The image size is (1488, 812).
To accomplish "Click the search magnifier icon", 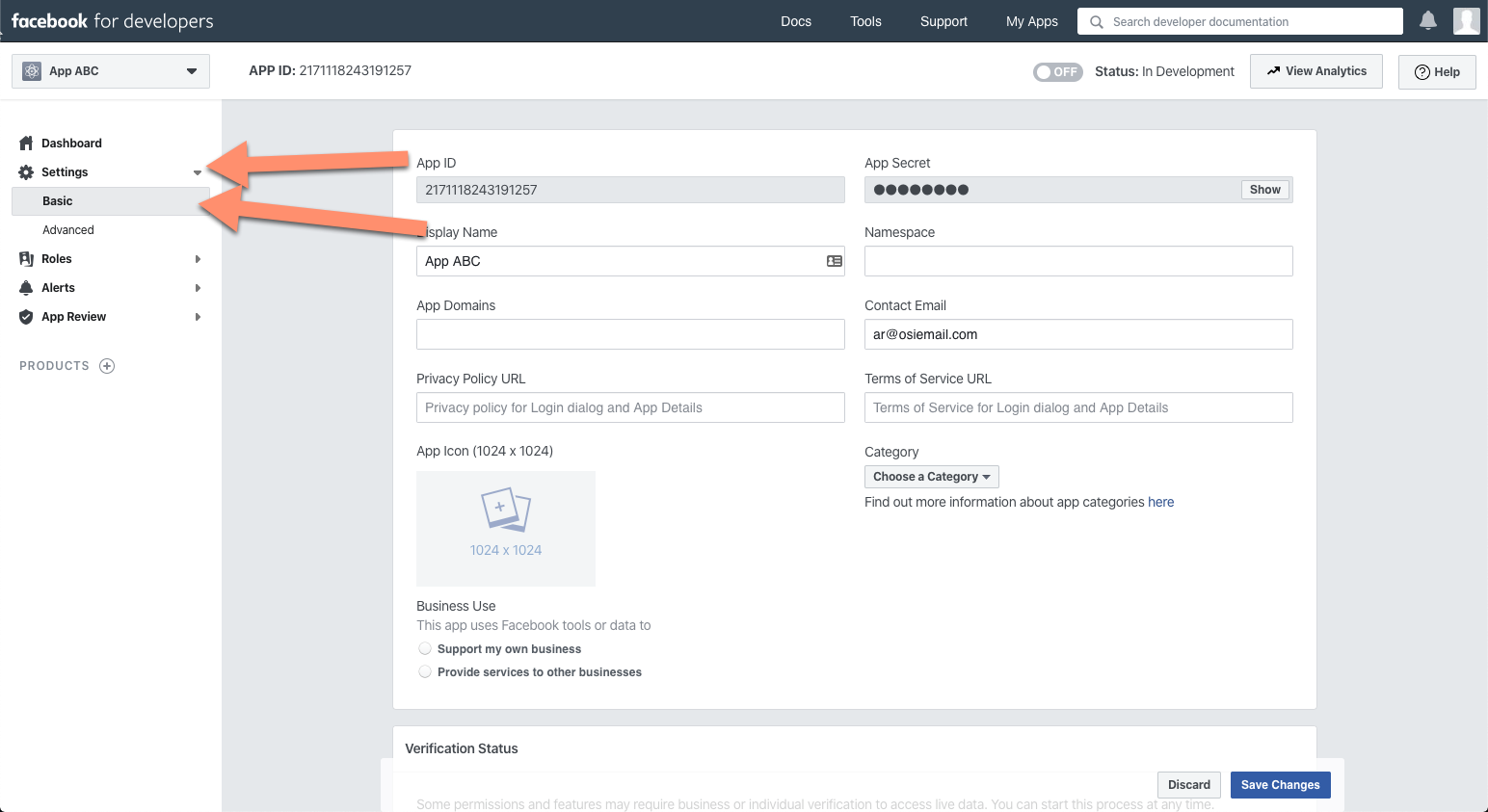I will 1096,21.
